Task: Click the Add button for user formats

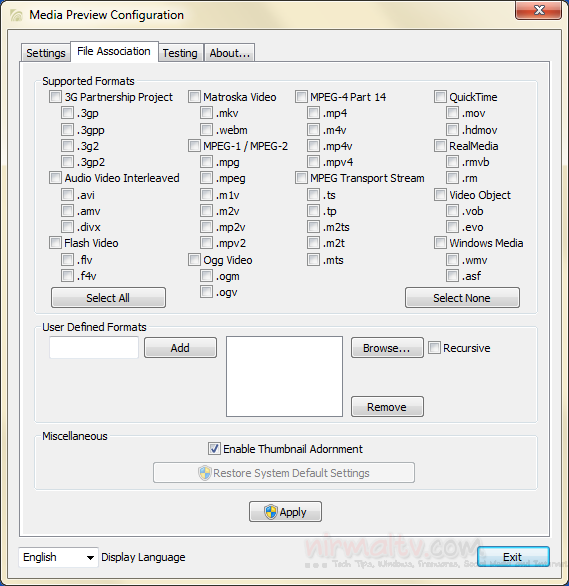Action: click(x=180, y=348)
